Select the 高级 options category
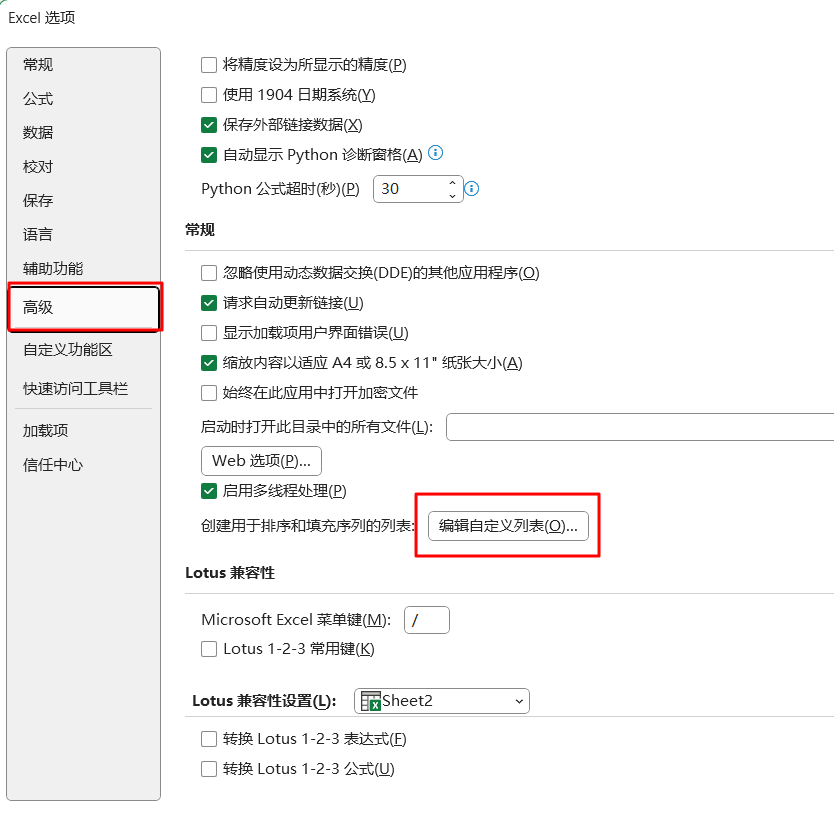The height and width of the screenshot is (817, 834). pos(85,307)
